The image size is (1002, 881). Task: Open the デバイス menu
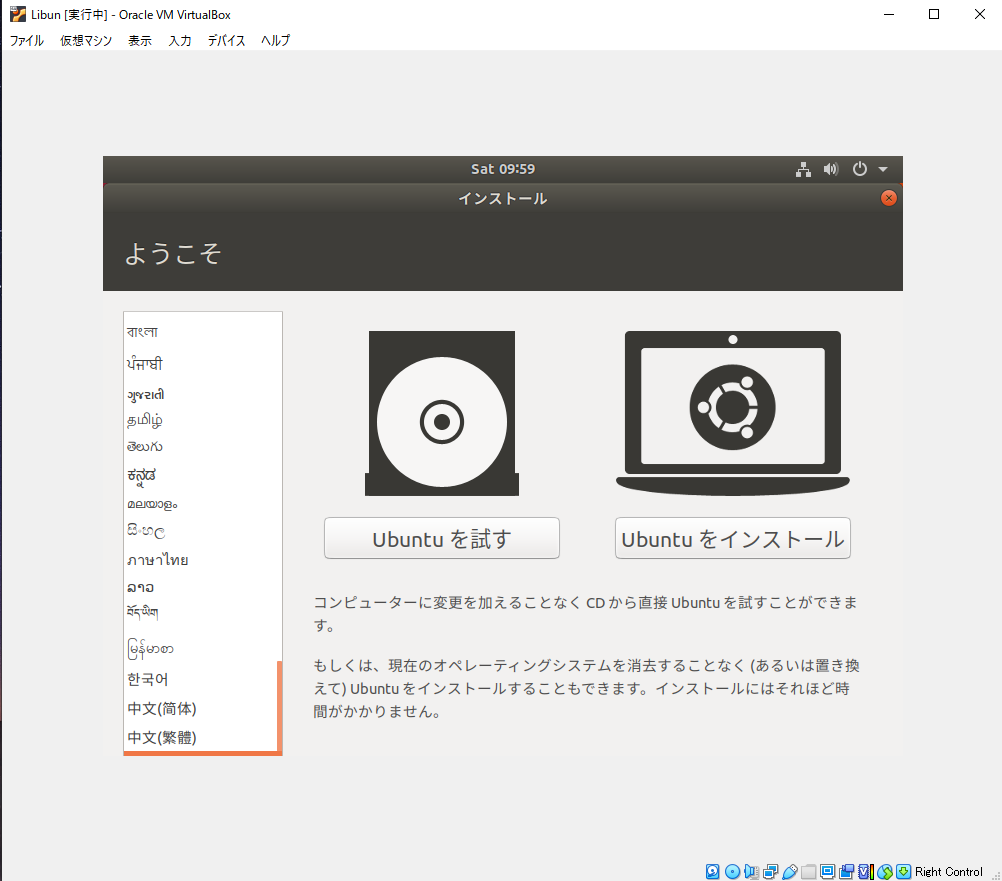click(226, 40)
